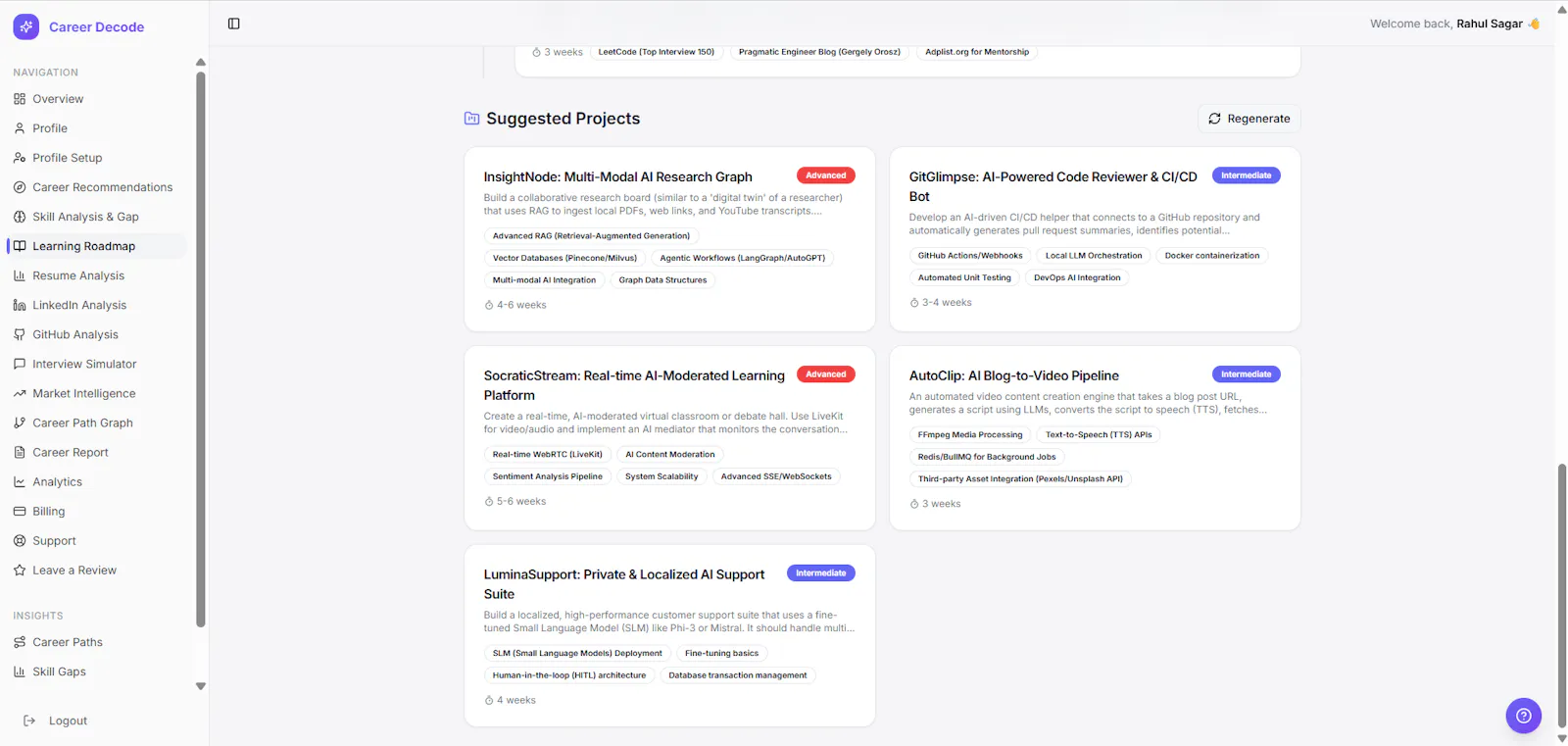The height and width of the screenshot is (746, 1568).
Task: Open the floating help question-mark button
Action: (x=1523, y=716)
